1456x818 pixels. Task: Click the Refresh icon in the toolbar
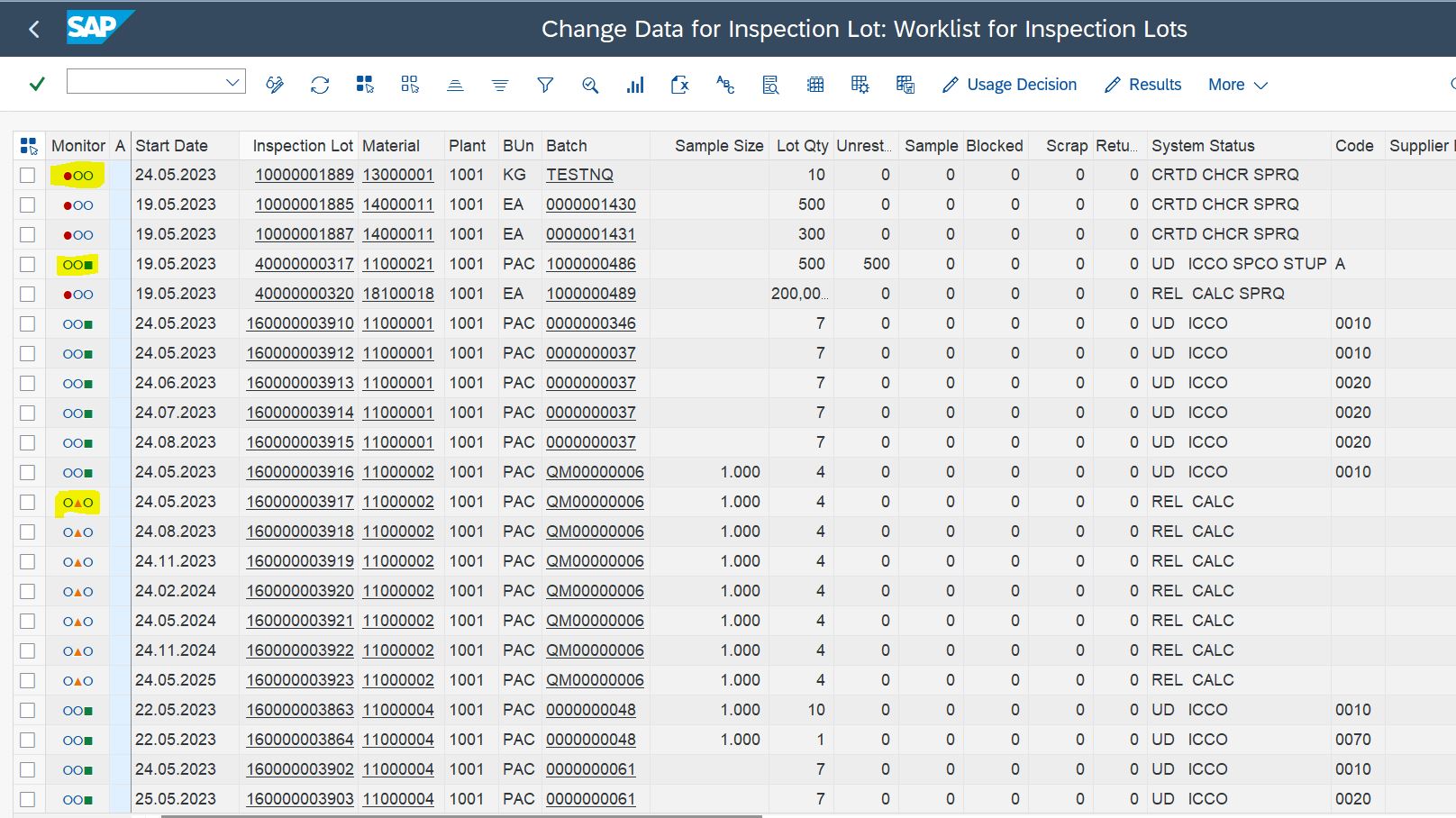(320, 85)
